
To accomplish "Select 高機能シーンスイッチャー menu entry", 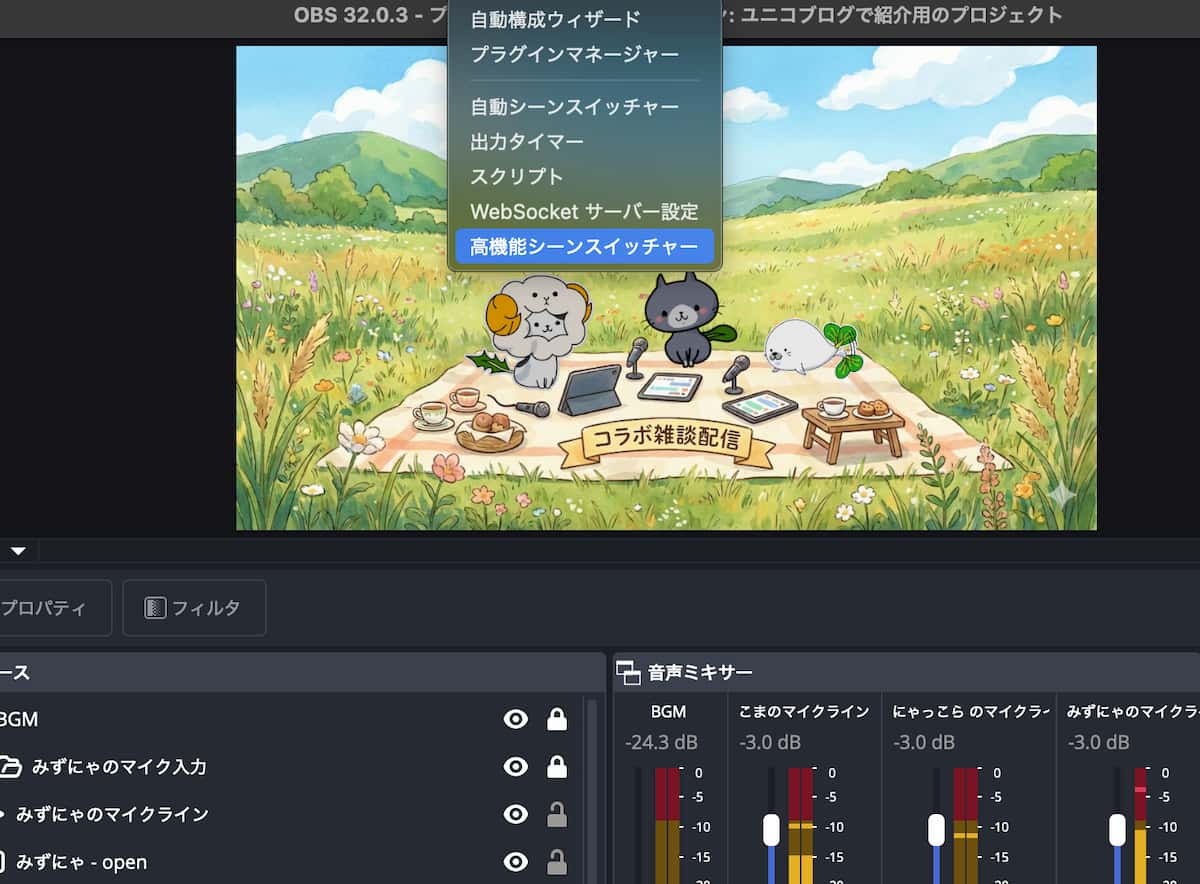I will (x=584, y=247).
